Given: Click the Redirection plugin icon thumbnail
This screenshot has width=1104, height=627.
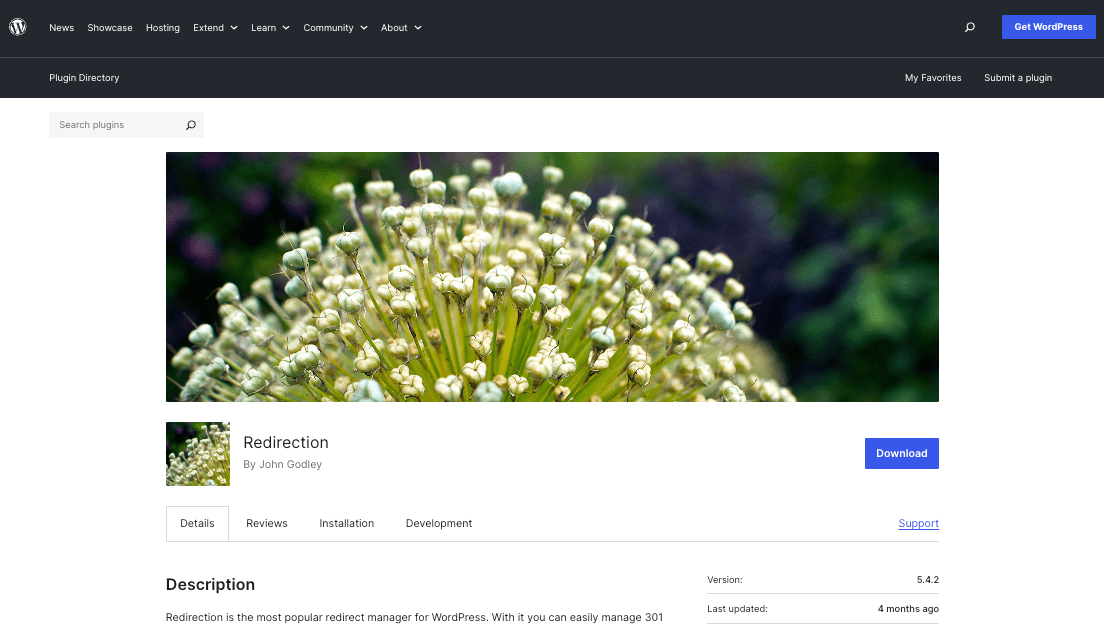Looking at the screenshot, I should pyautogui.click(x=198, y=454).
